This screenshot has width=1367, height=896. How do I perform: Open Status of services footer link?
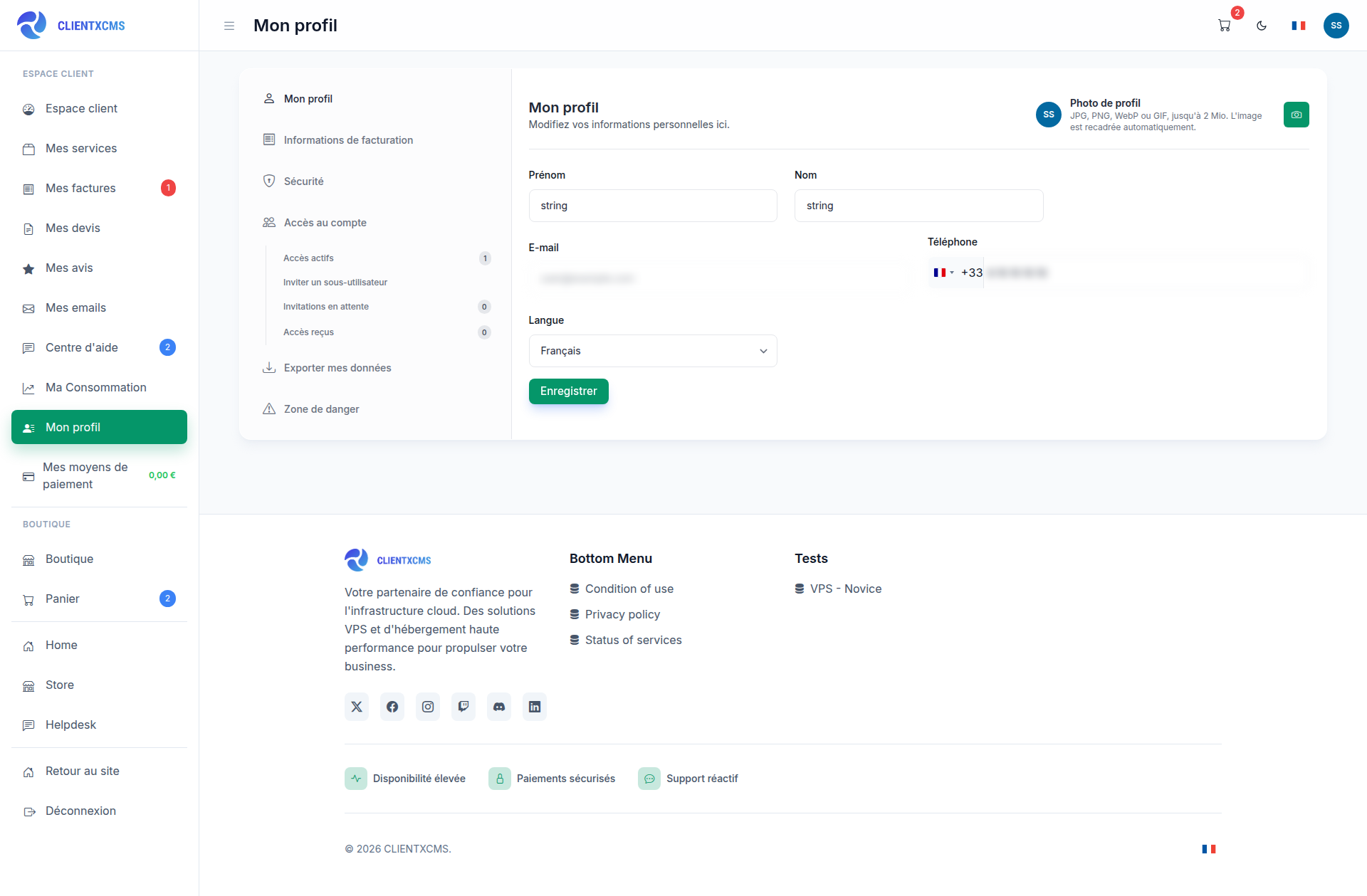tap(626, 640)
